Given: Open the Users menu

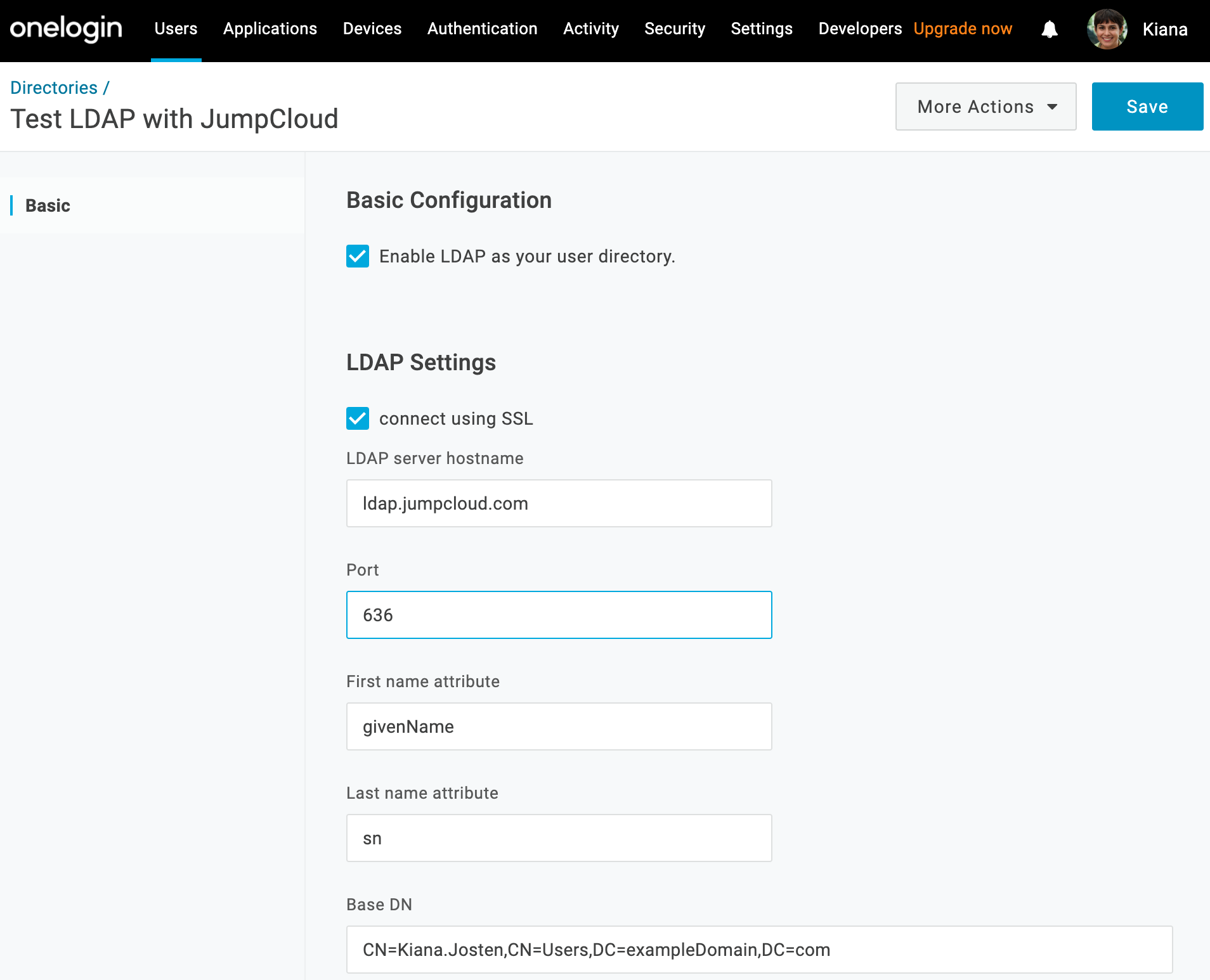Looking at the screenshot, I should coord(176,29).
